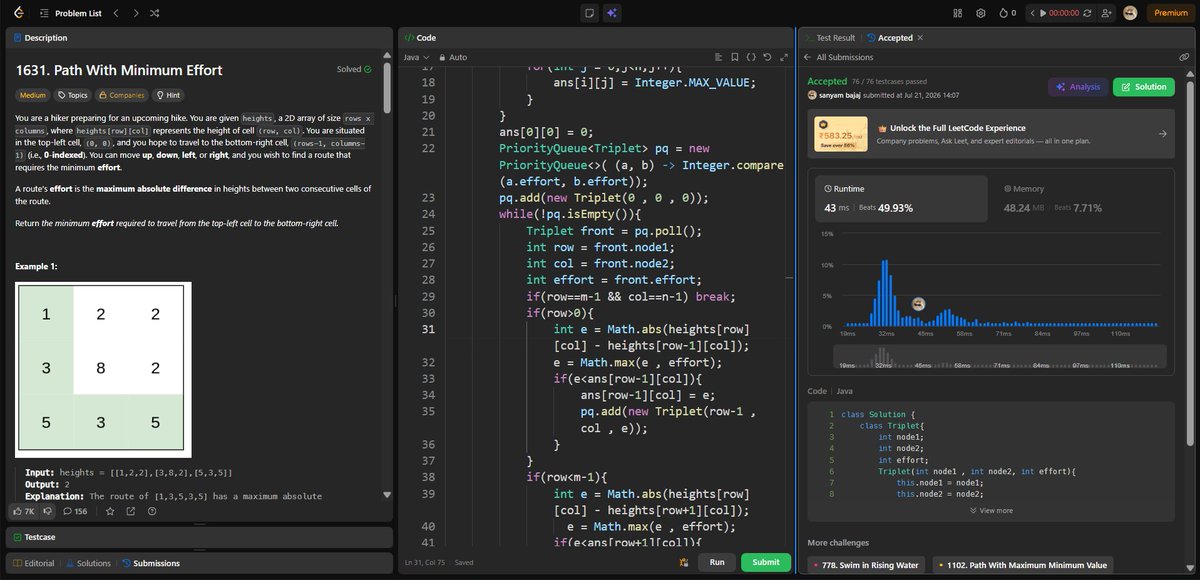Open the Topics tag
The width and height of the screenshot is (1200, 580).
coord(73,95)
